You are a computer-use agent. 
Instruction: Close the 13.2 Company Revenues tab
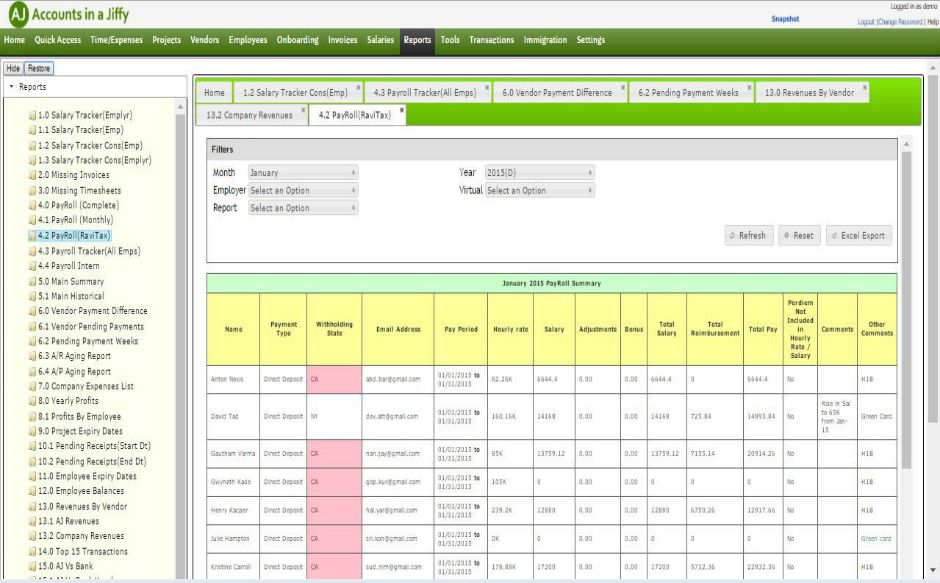pos(303,110)
